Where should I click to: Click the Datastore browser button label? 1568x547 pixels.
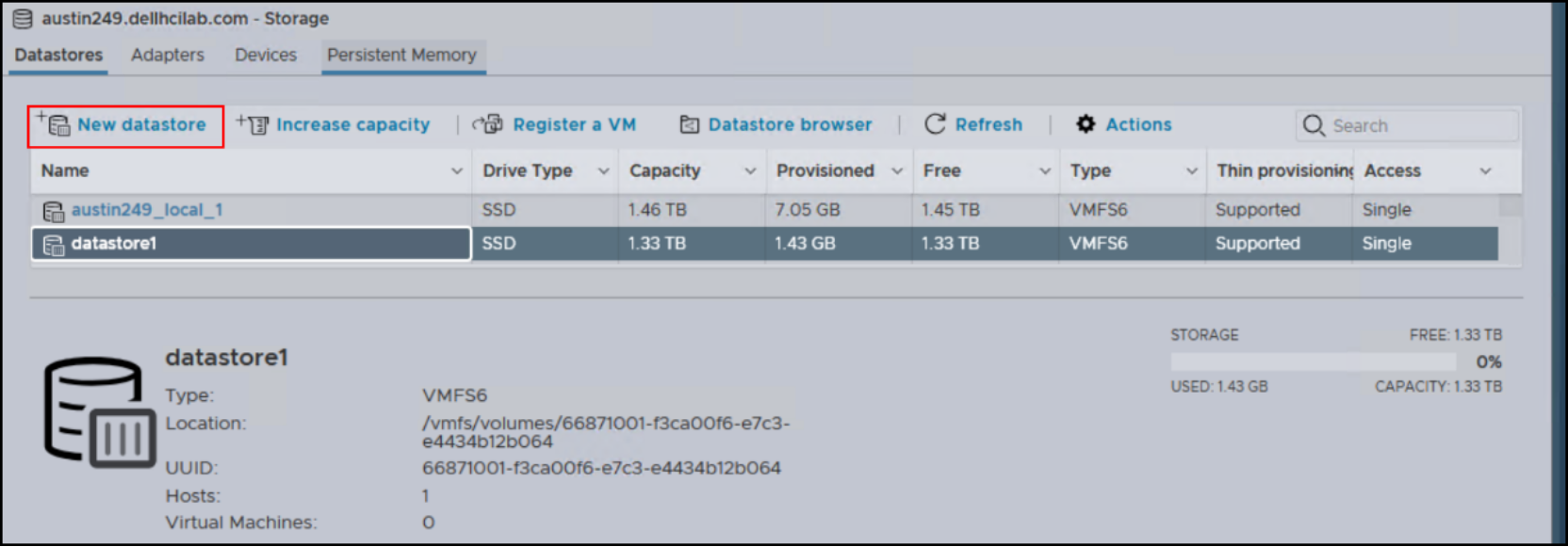click(x=790, y=124)
